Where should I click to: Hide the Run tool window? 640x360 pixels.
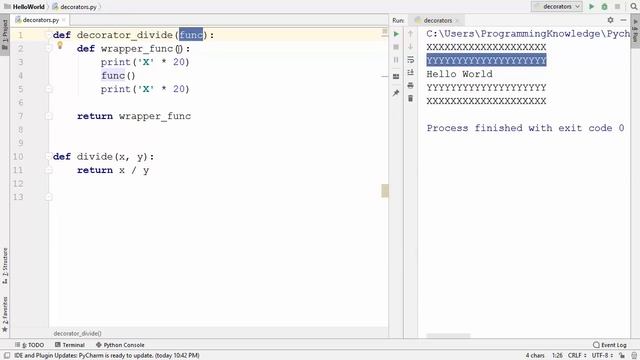point(623,20)
